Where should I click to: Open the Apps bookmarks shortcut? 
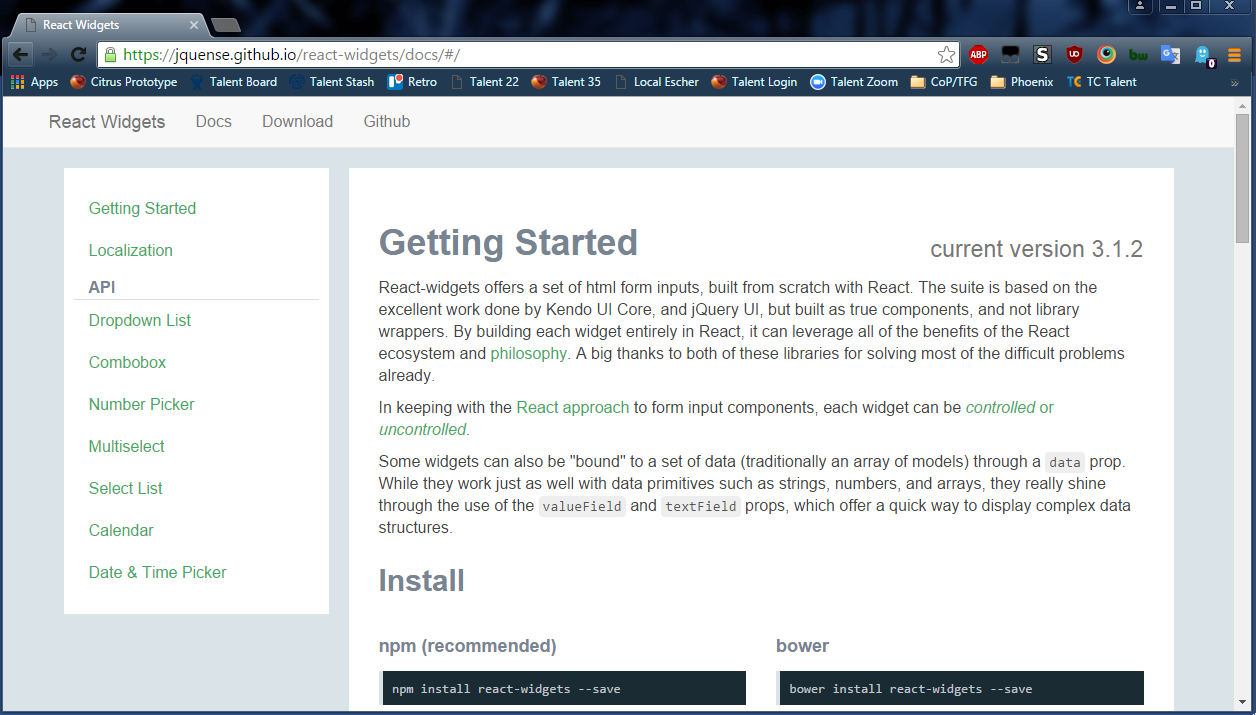35,82
